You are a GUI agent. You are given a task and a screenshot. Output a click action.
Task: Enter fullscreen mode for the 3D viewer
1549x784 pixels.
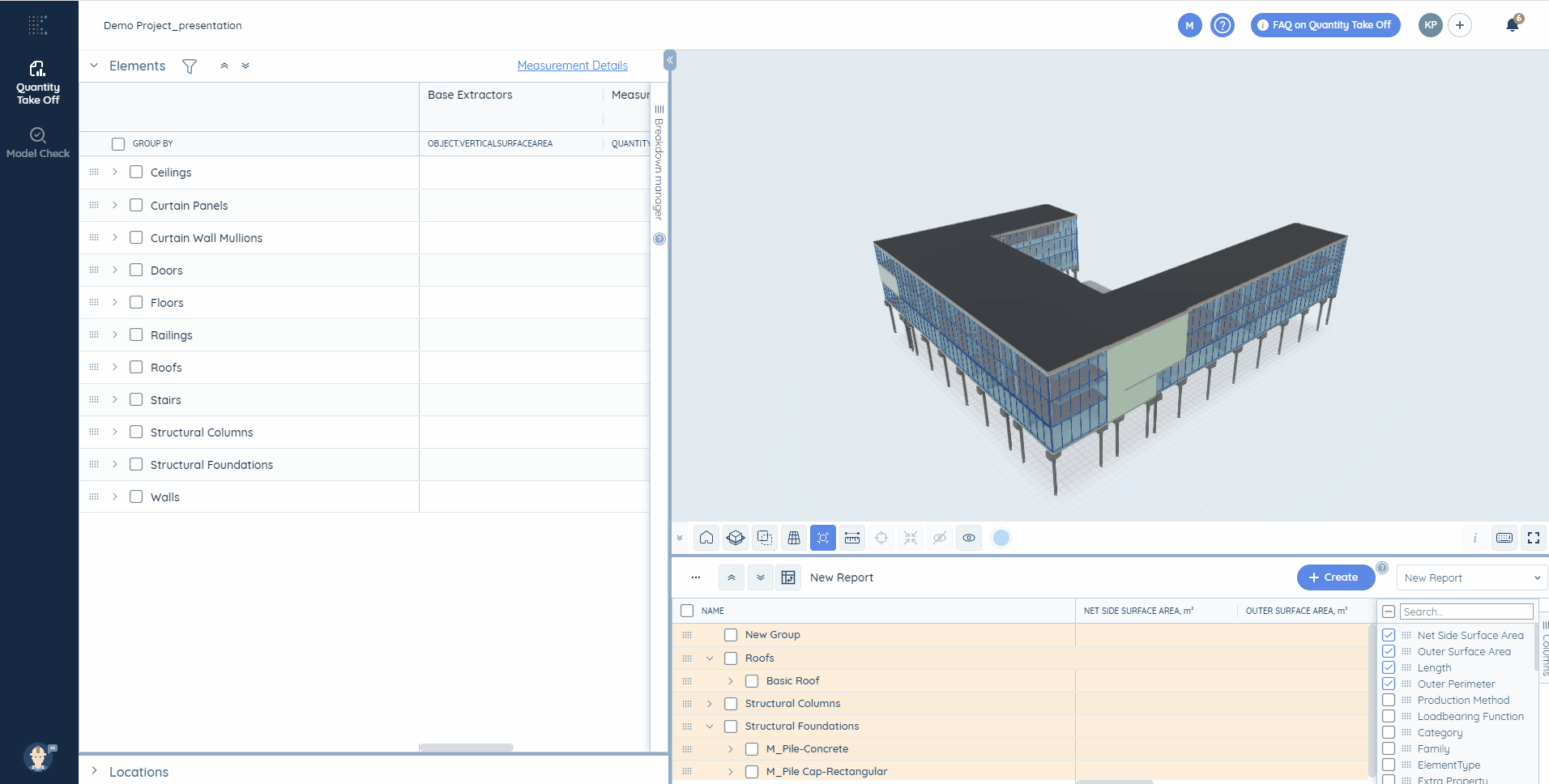[x=1534, y=538]
